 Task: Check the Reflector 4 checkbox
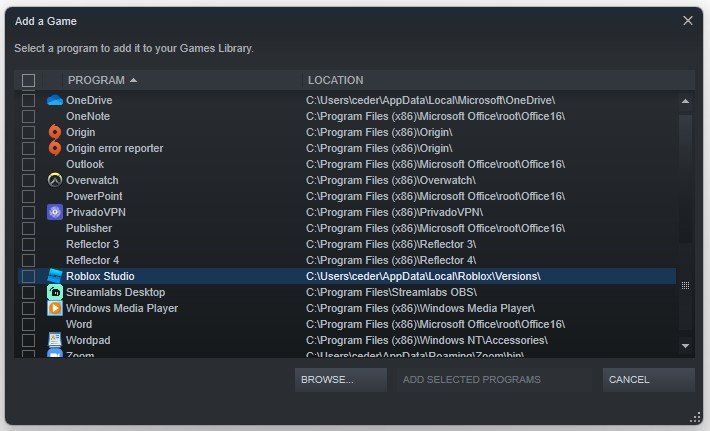pos(29,260)
